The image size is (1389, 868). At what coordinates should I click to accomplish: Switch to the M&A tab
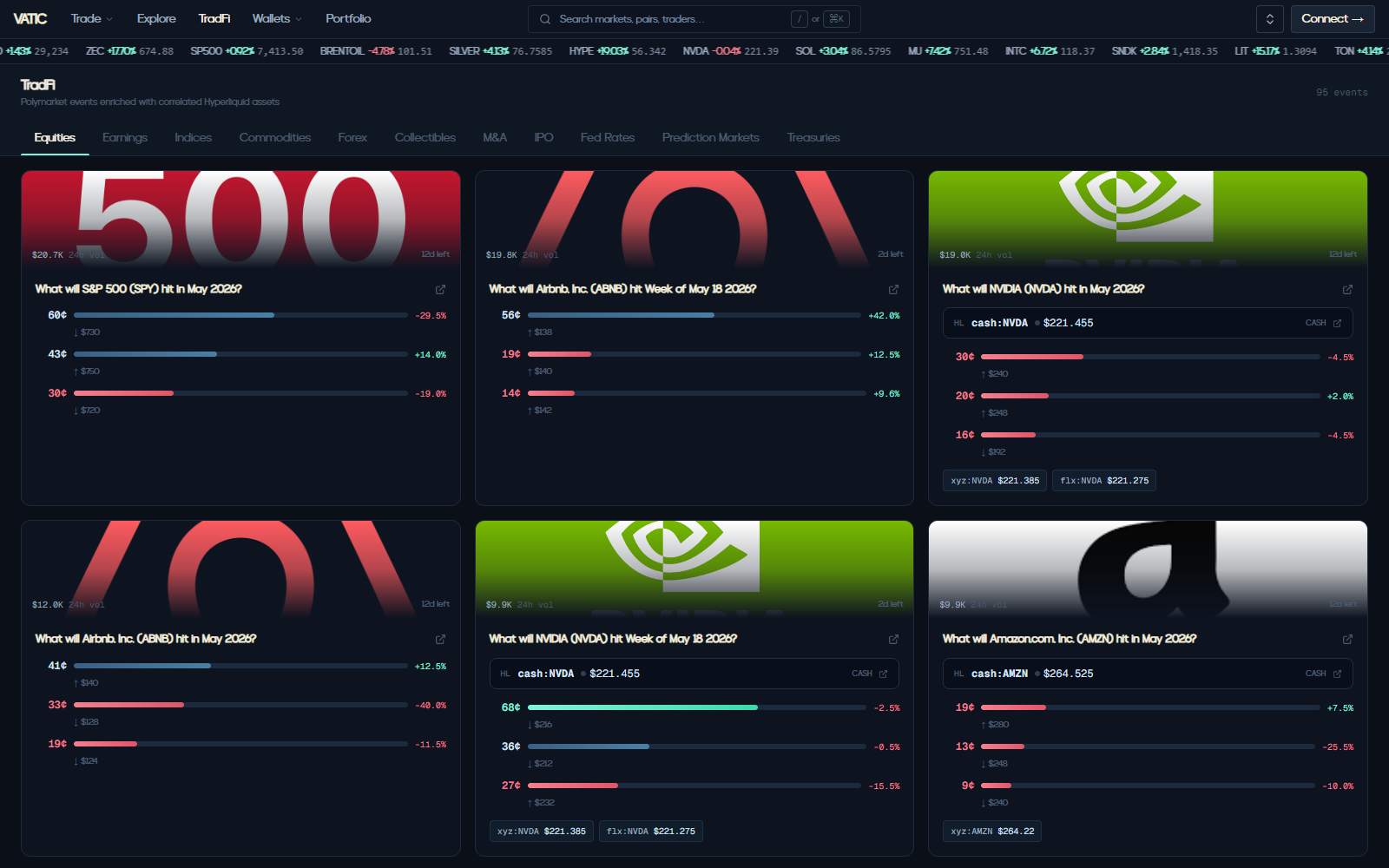(495, 137)
